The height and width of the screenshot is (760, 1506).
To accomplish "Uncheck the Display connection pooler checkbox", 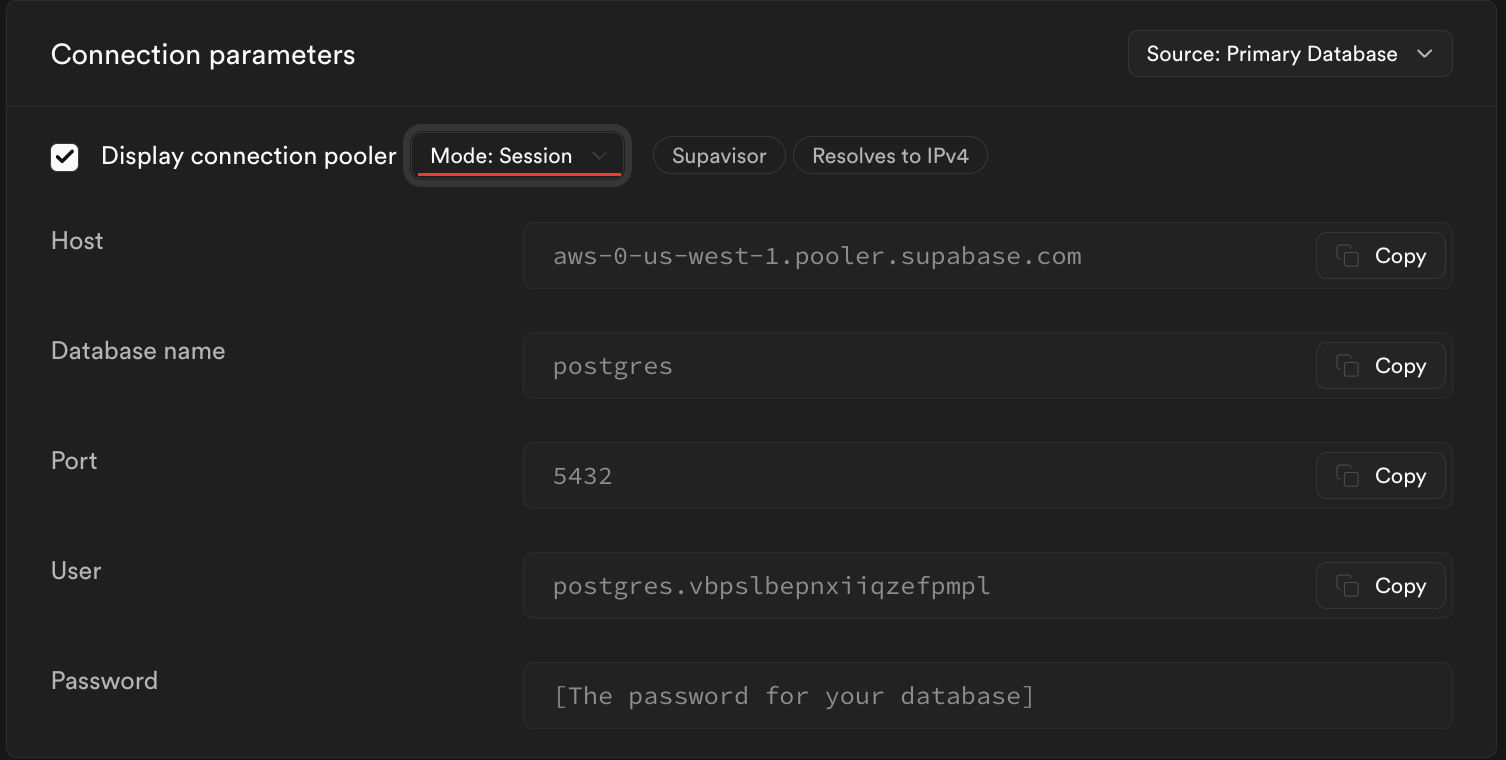I will (x=64, y=155).
